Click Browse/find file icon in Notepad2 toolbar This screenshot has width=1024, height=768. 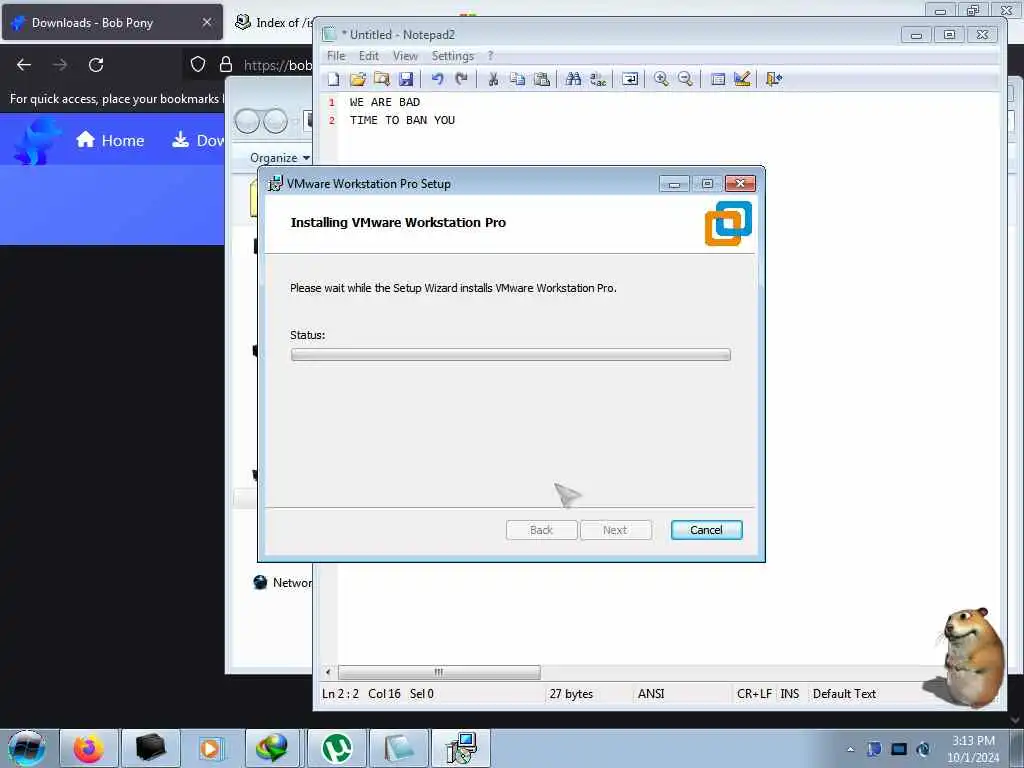[x=382, y=79]
